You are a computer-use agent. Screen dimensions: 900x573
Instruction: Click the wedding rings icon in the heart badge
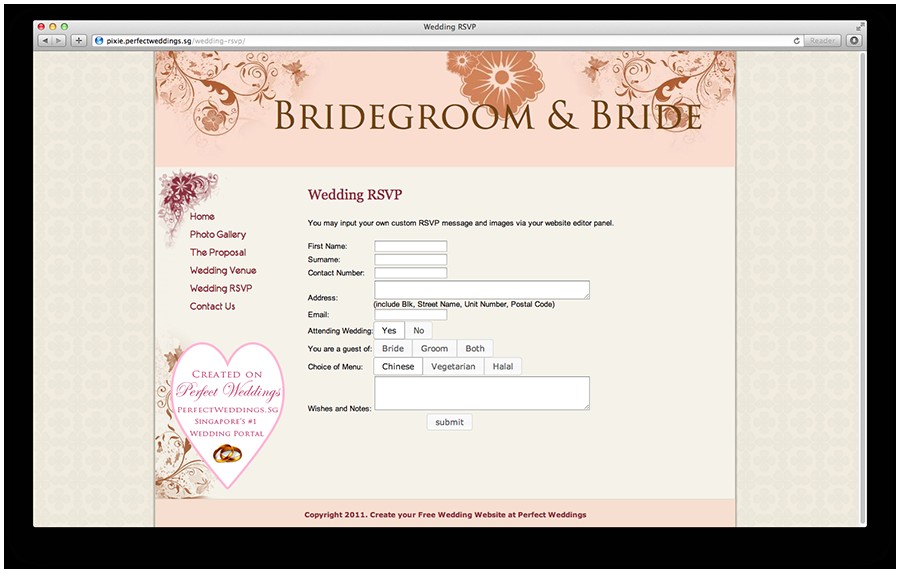tap(228, 454)
